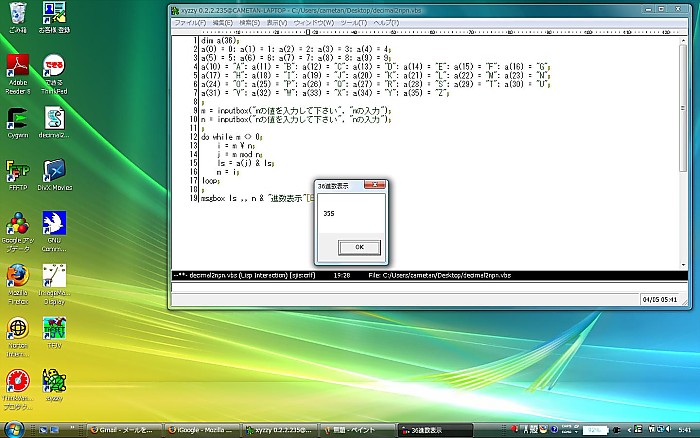700x438 pixels.
Task: Open the Recycle Bin (ごみ箱) desktop icon
Action: 18,17
